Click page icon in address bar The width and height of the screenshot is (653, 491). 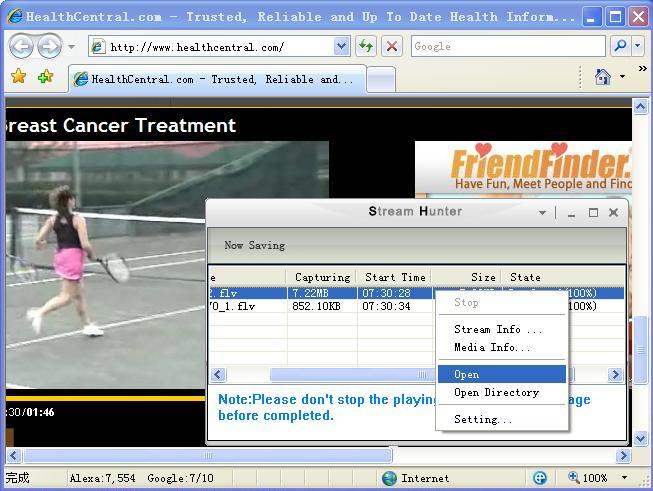pyautogui.click(x=97, y=47)
